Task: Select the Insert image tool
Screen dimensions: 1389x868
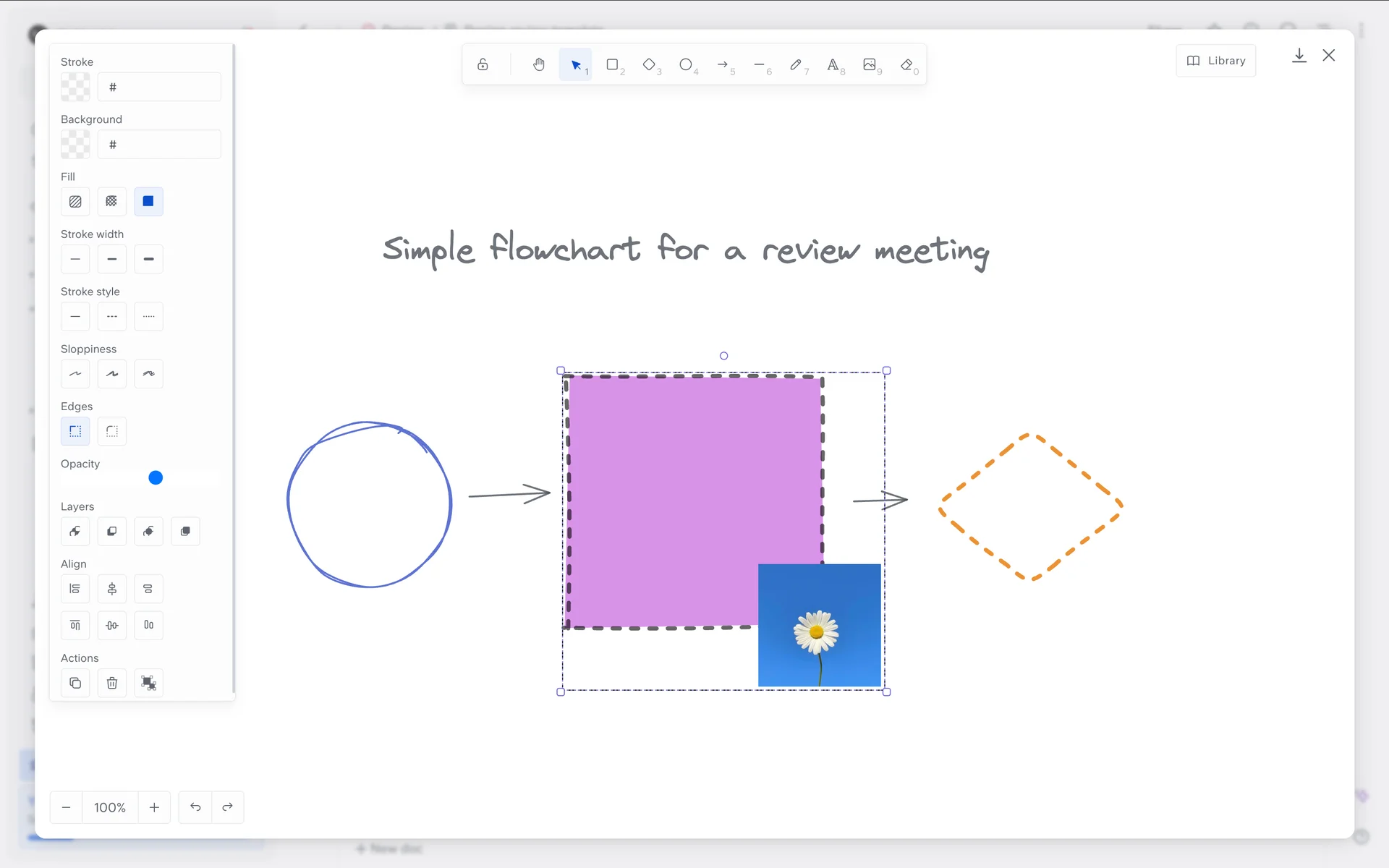Action: (870, 65)
